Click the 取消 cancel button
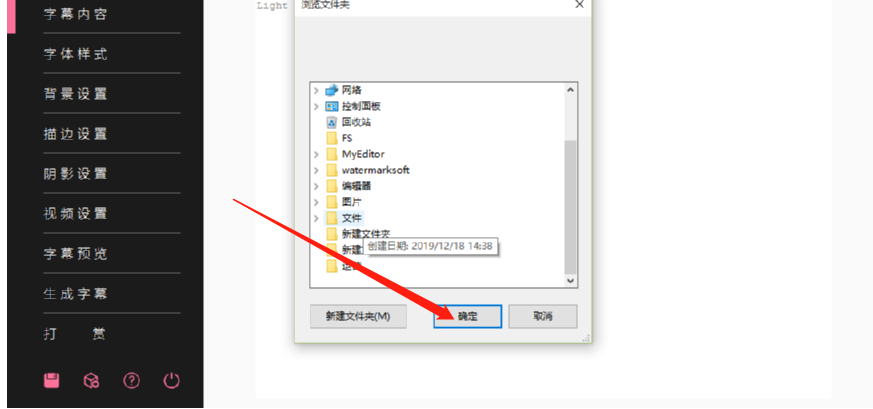This screenshot has width=873, height=409. pos(543,316)
